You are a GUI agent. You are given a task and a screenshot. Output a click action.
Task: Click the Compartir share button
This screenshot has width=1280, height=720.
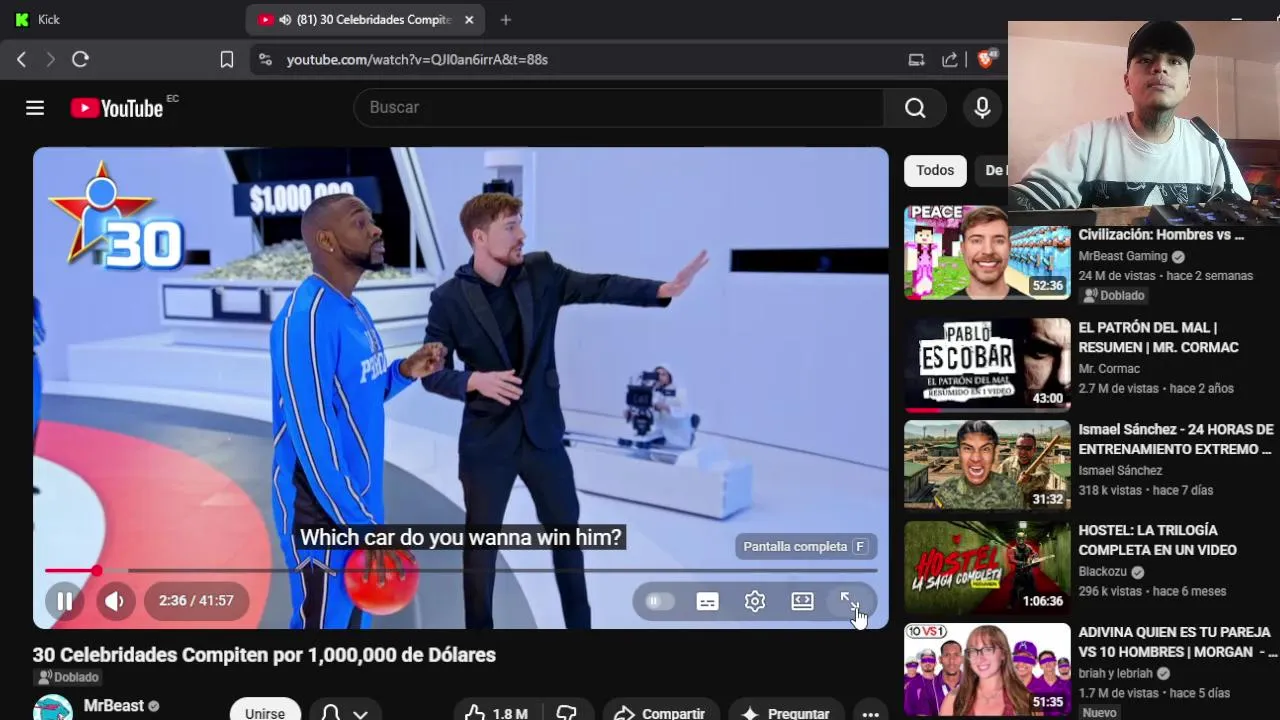click(x=660, y=712)
